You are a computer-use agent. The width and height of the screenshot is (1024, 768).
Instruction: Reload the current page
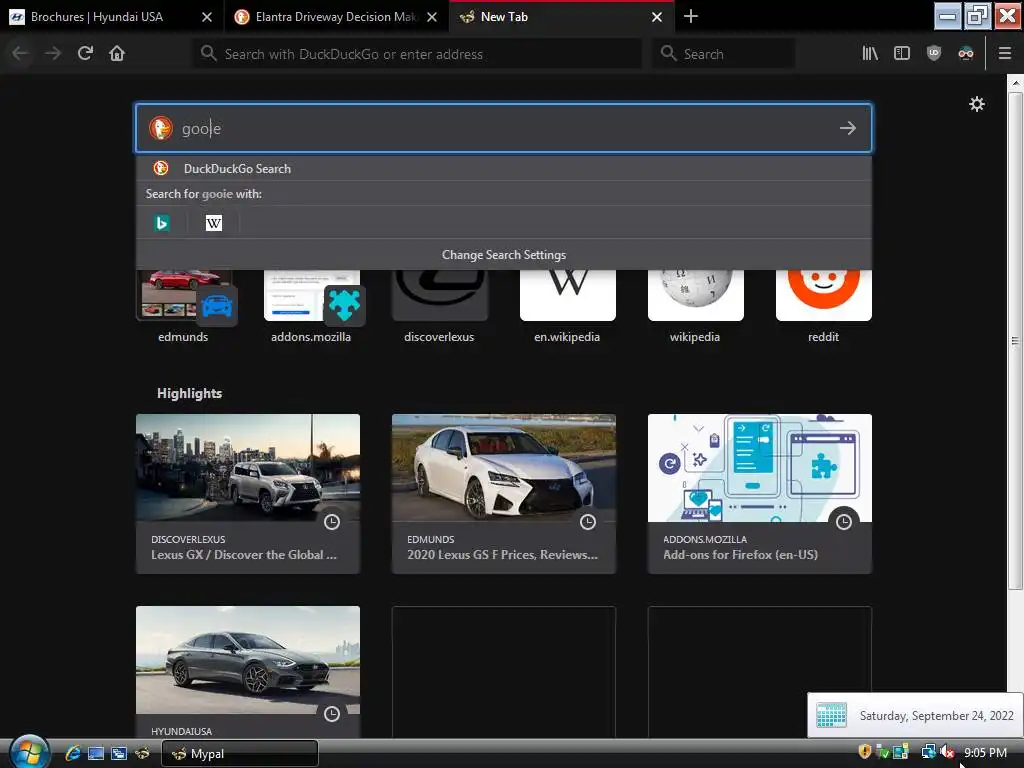point(86,54)
